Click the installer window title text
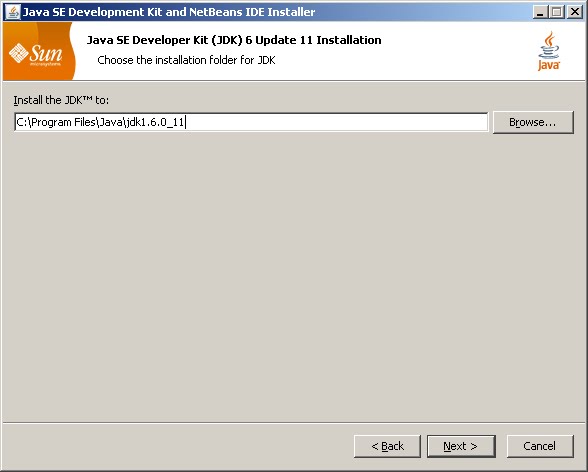This screenshot has width=588, height=472. point(169,12)
